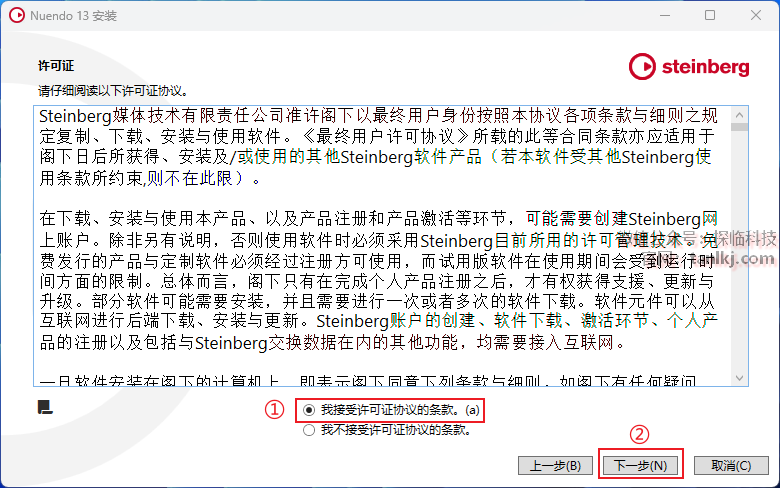Click the 下一步(N) button
780x488 pixels.
tap(641, 466)
